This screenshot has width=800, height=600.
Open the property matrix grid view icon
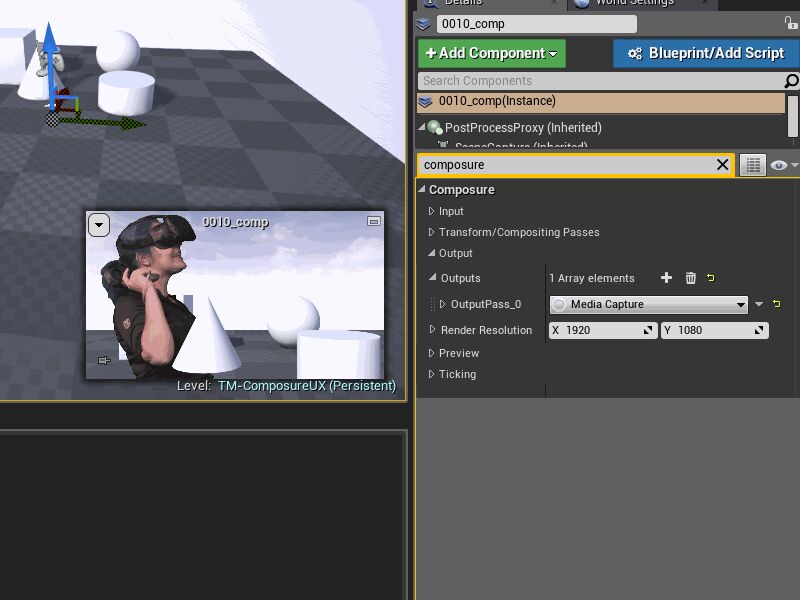(753, 165)
